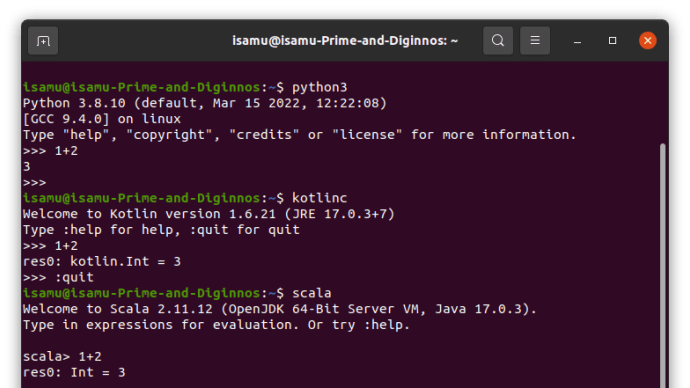Image resolution: width=690 pixels, height=388 pixels.
Task: Click the res0: kotlin.Int = 3 output
Action: coord(102,261)
